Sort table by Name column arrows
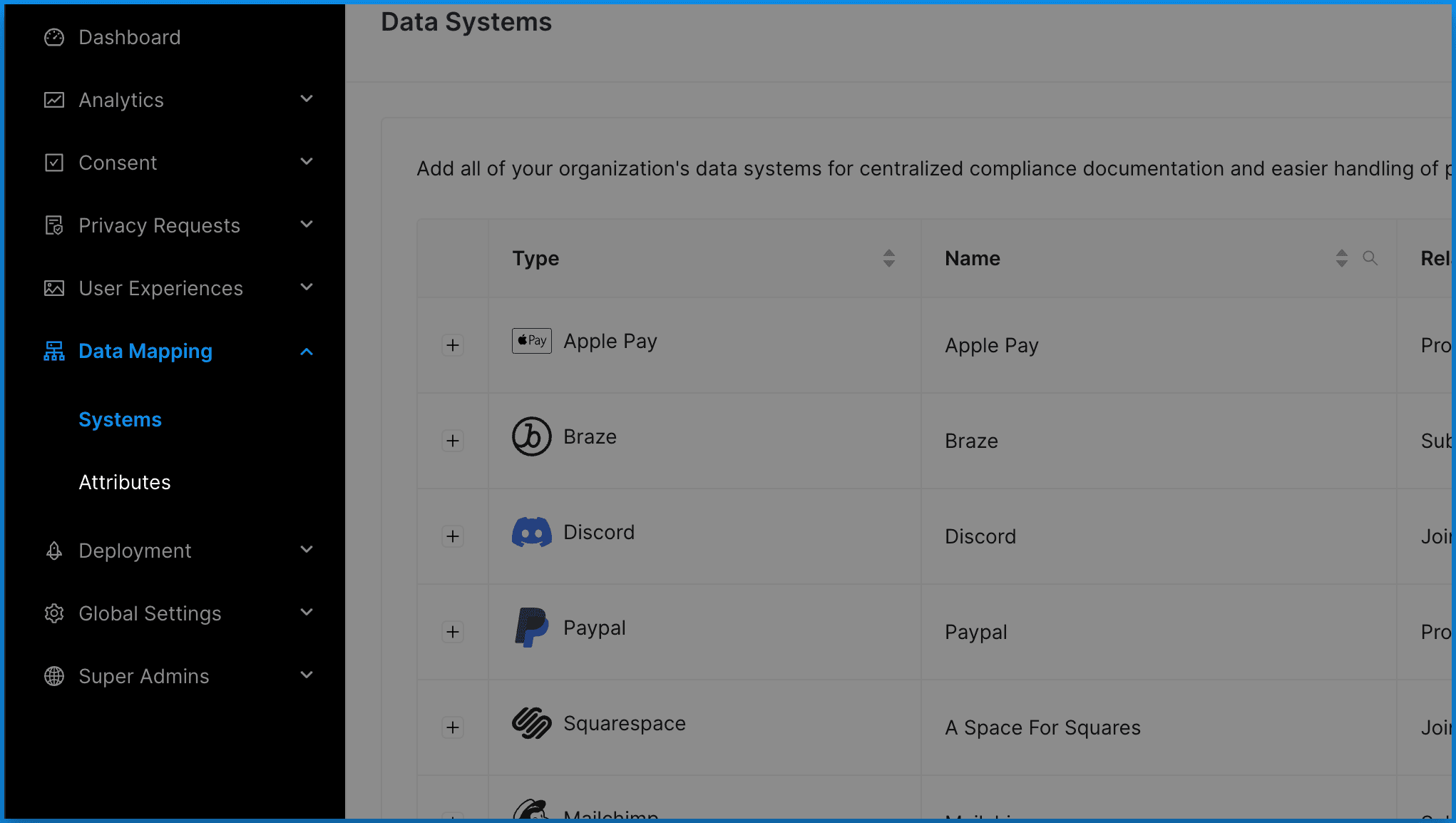 [x=1341, y=258]
